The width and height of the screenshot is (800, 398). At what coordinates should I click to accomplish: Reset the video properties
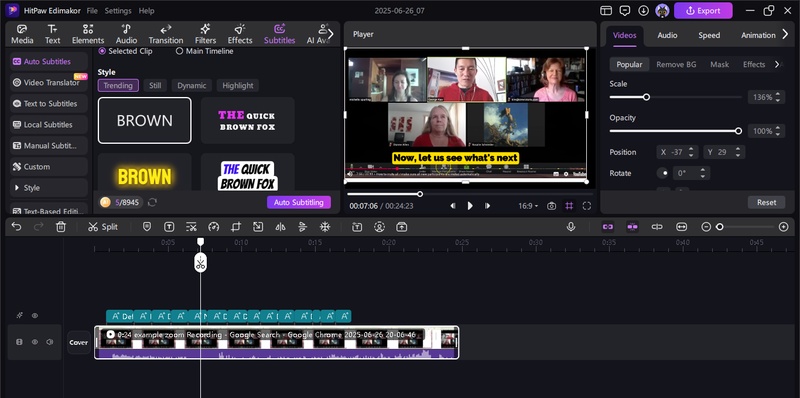coord(766,203)
